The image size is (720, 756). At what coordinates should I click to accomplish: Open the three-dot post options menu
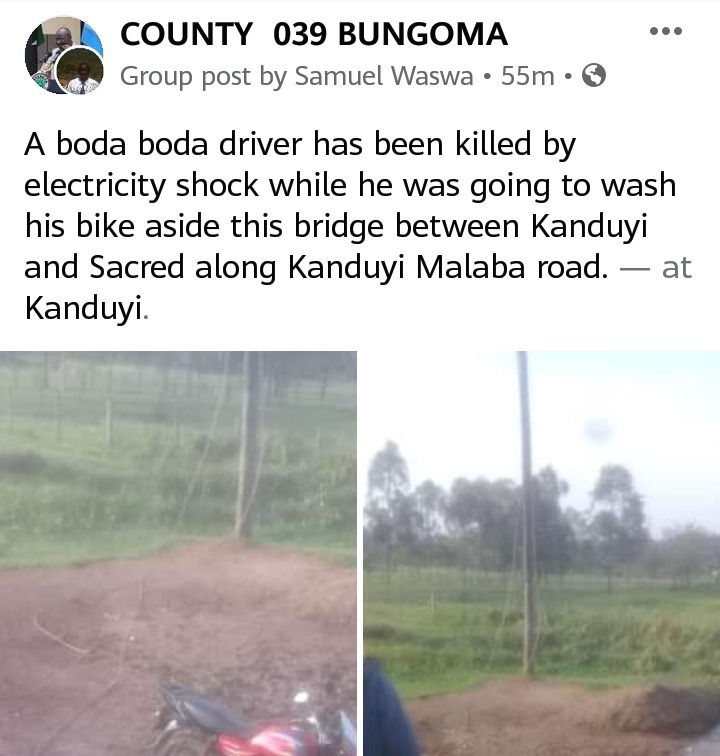pyautogui.click(x=666, y=31)
